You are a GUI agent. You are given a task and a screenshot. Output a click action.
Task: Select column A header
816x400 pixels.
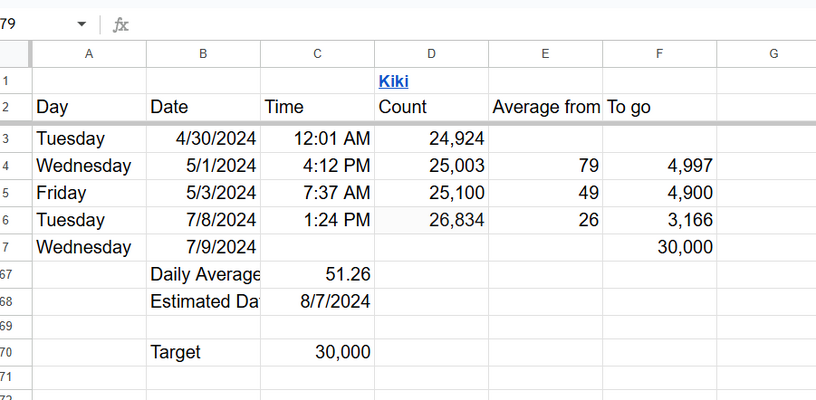tap(89, 54)
